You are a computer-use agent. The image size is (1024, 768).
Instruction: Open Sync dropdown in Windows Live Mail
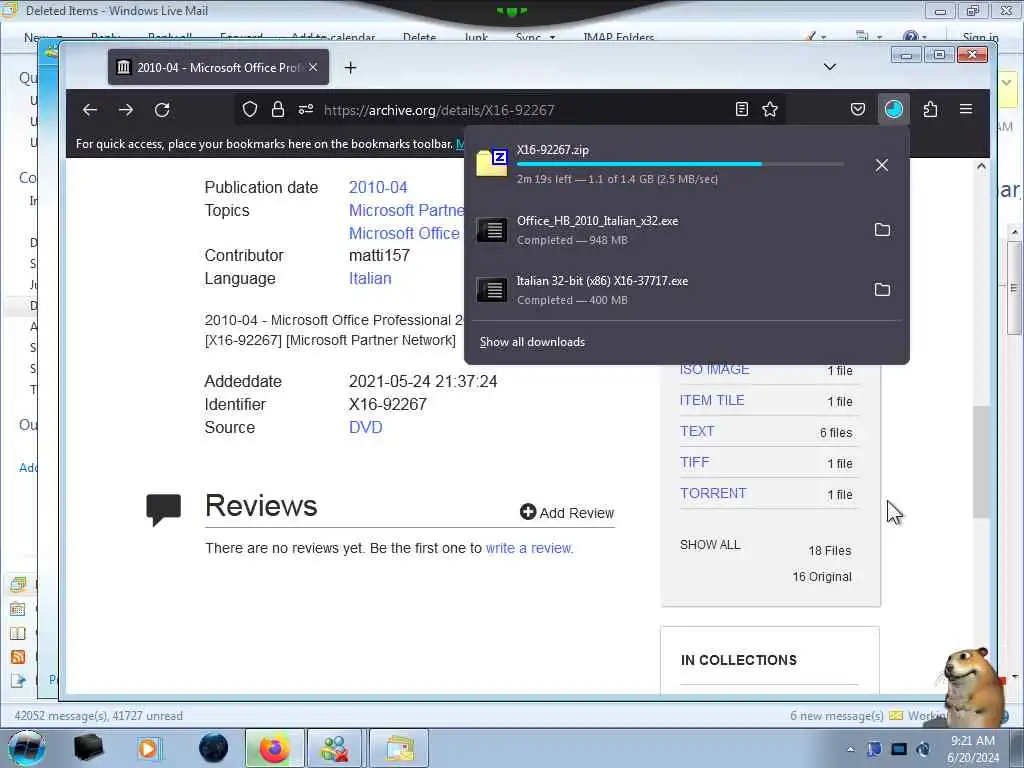pyautogui.click(x=536, y=37)
